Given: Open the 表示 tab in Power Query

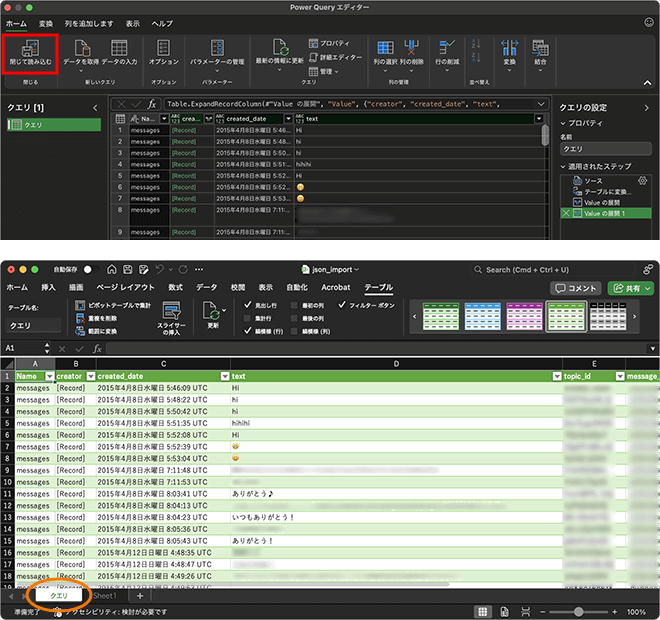Looking at the screenshot, I should pos(133,24).
